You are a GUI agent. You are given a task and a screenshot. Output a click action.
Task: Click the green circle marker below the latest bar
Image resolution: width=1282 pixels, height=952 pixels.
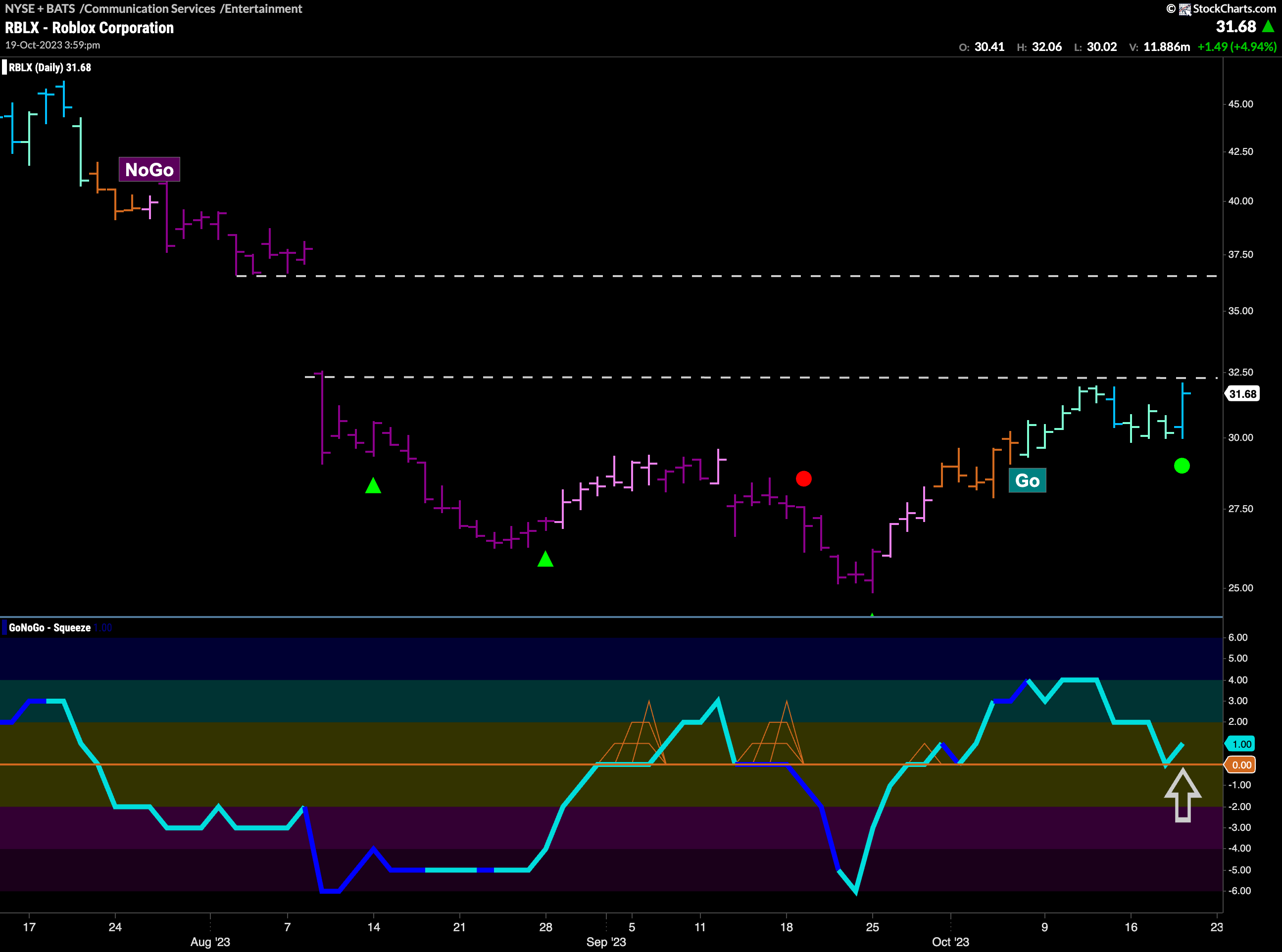(x=1182, y=466)
